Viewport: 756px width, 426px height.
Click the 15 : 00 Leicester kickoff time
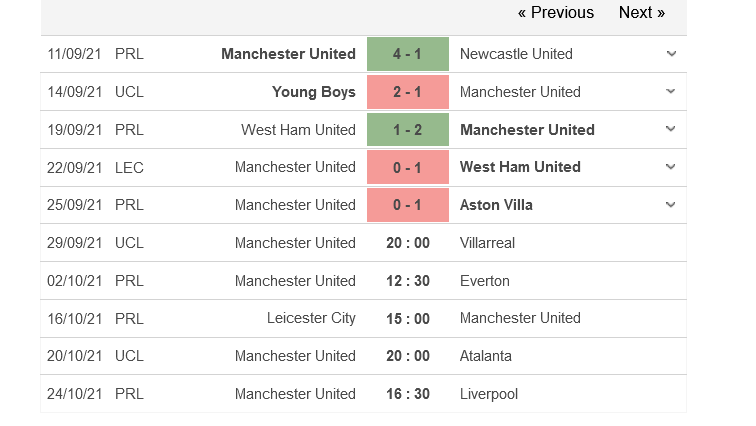(x=408, y=319)
